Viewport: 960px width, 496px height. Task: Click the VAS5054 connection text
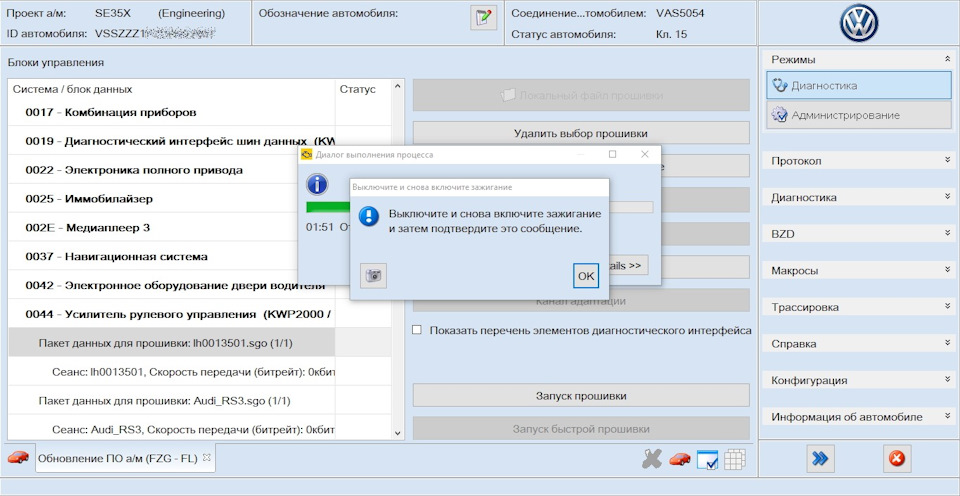680,13
